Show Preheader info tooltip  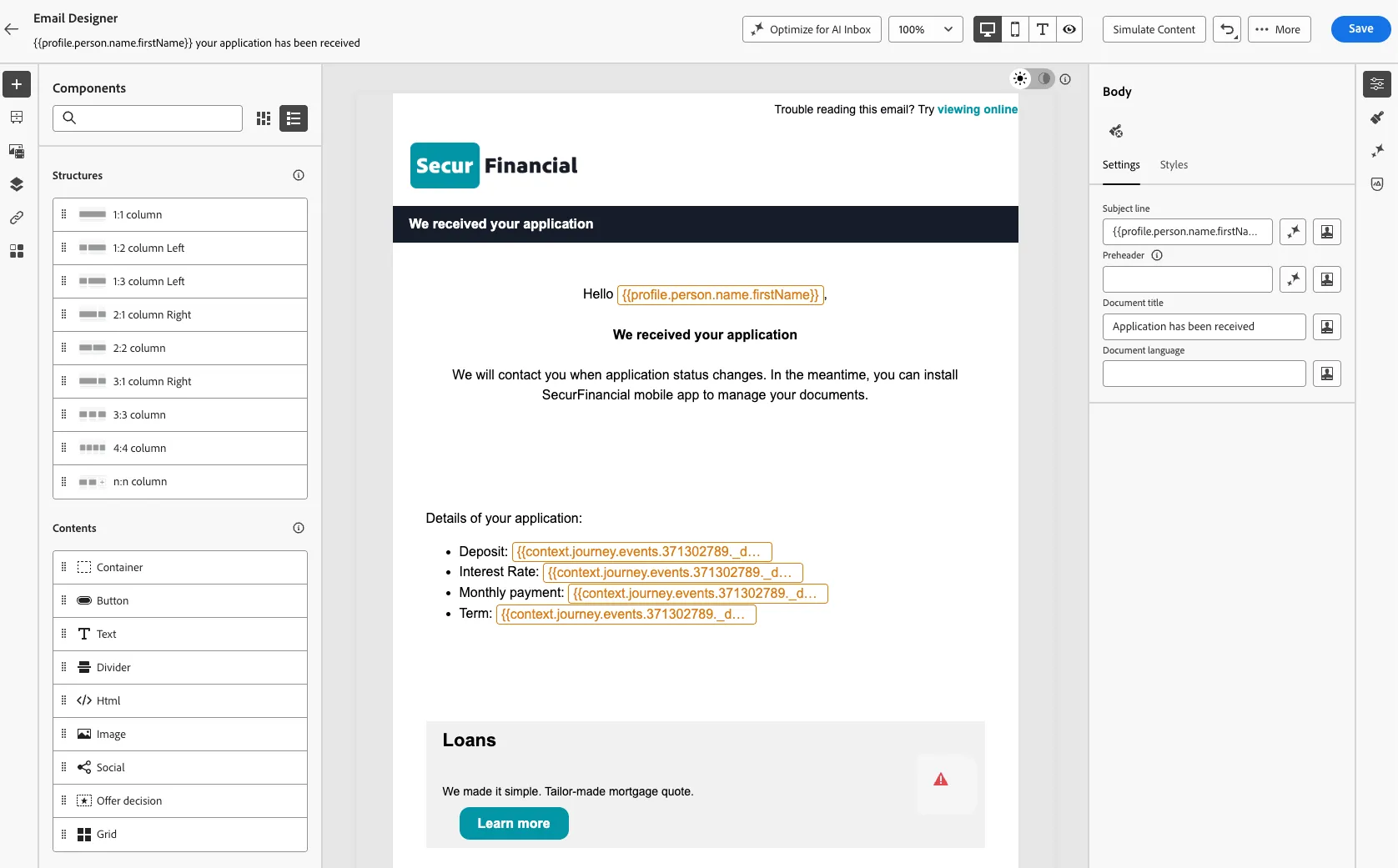[1157, 255]
